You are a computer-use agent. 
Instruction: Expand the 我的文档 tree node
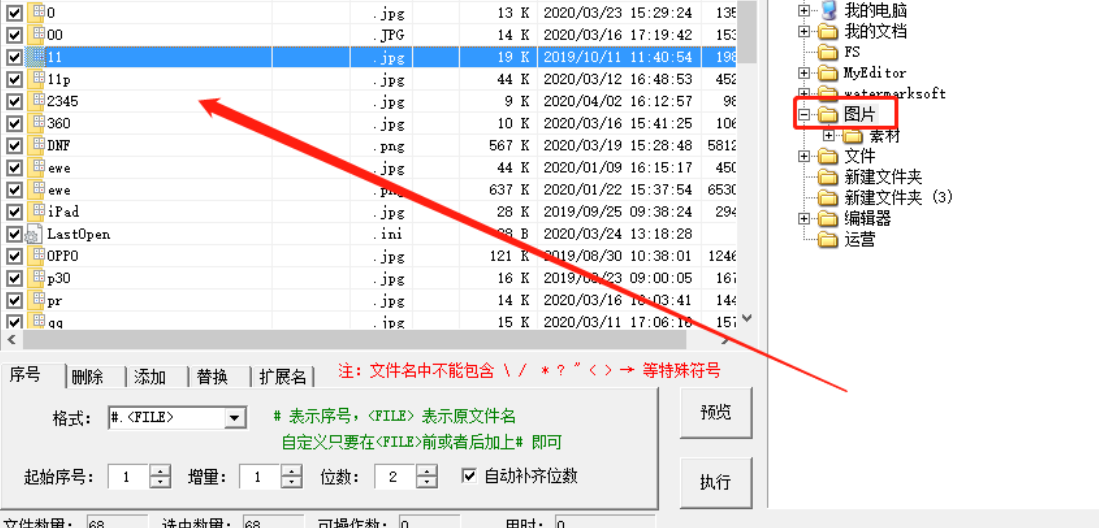804,32
